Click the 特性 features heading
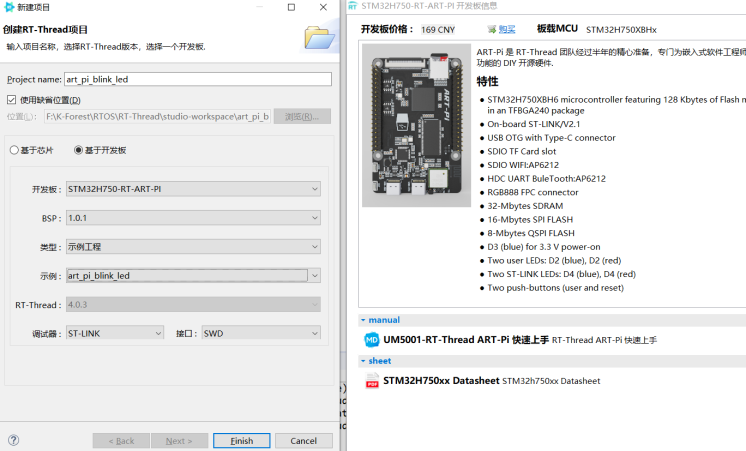Screen dimensions: 746x451 487,81
